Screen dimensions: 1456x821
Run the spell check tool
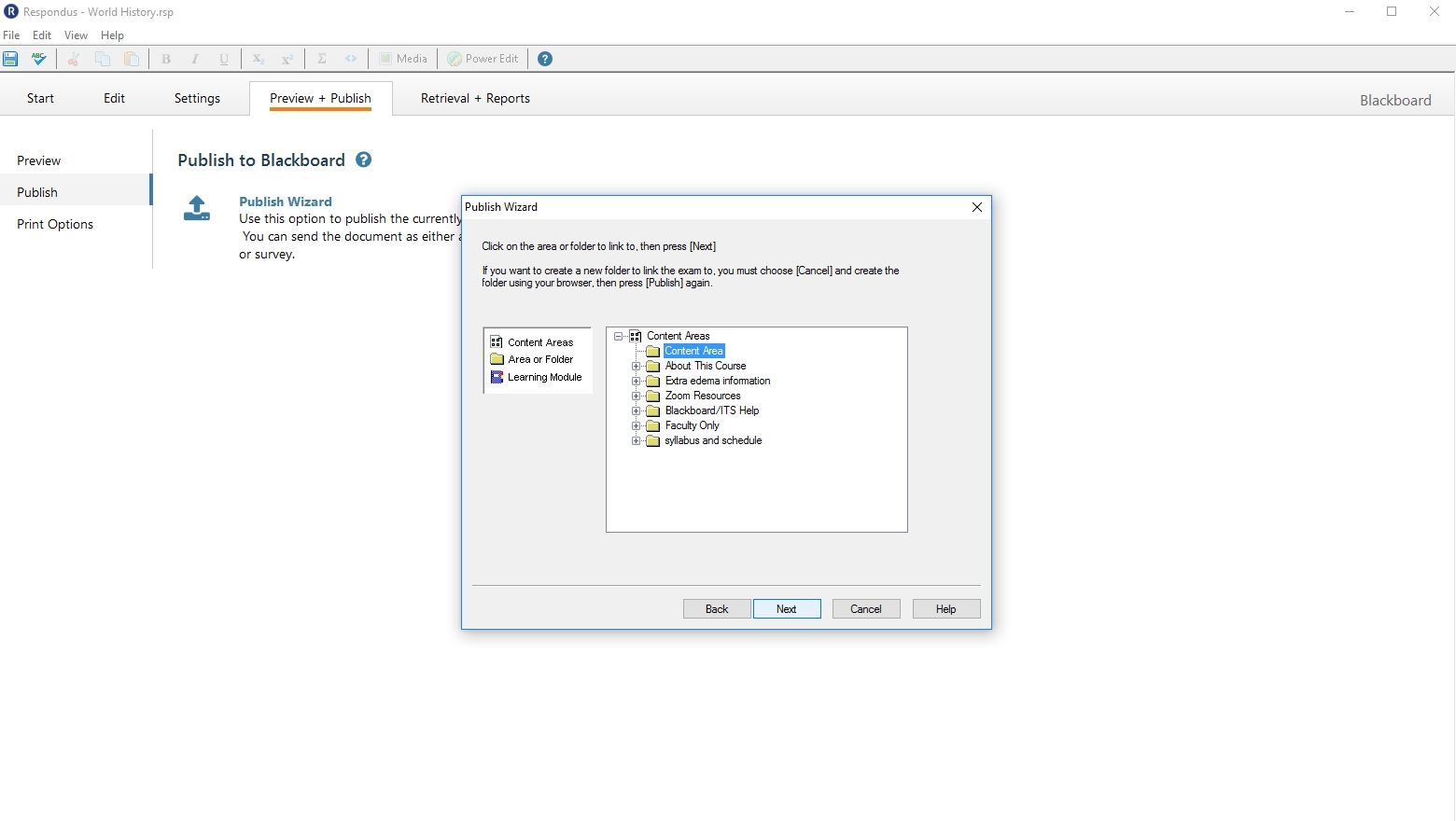pos(39,59)
